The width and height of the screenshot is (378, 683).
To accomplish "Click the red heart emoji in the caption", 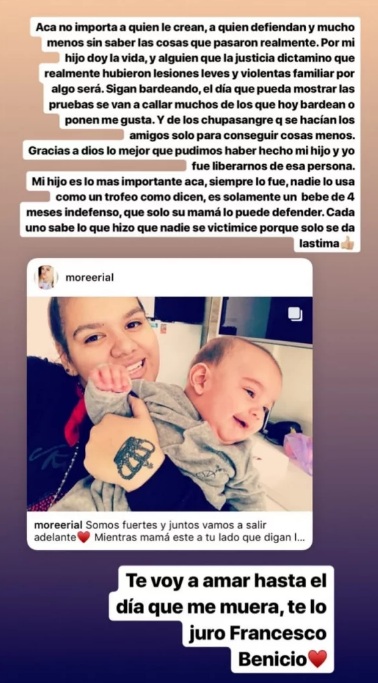I will (83, 537).
